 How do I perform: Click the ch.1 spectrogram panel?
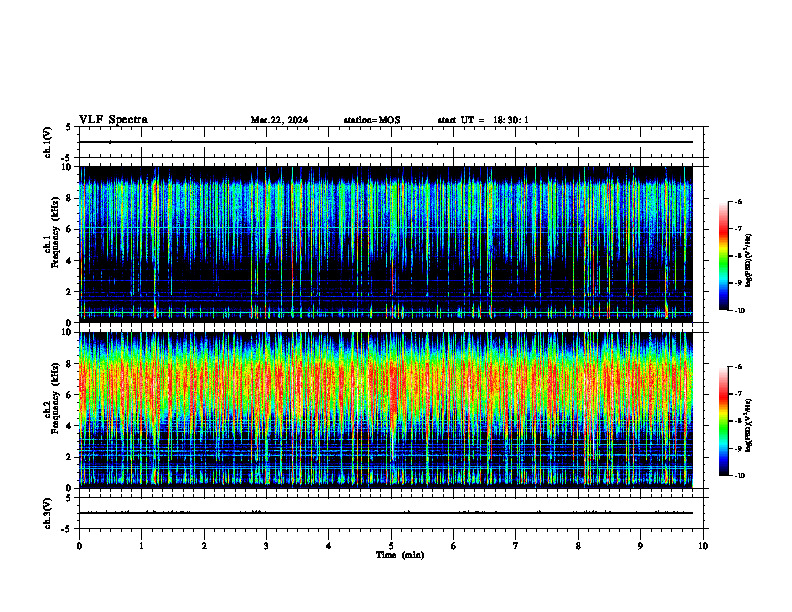(x=386, y=244)
